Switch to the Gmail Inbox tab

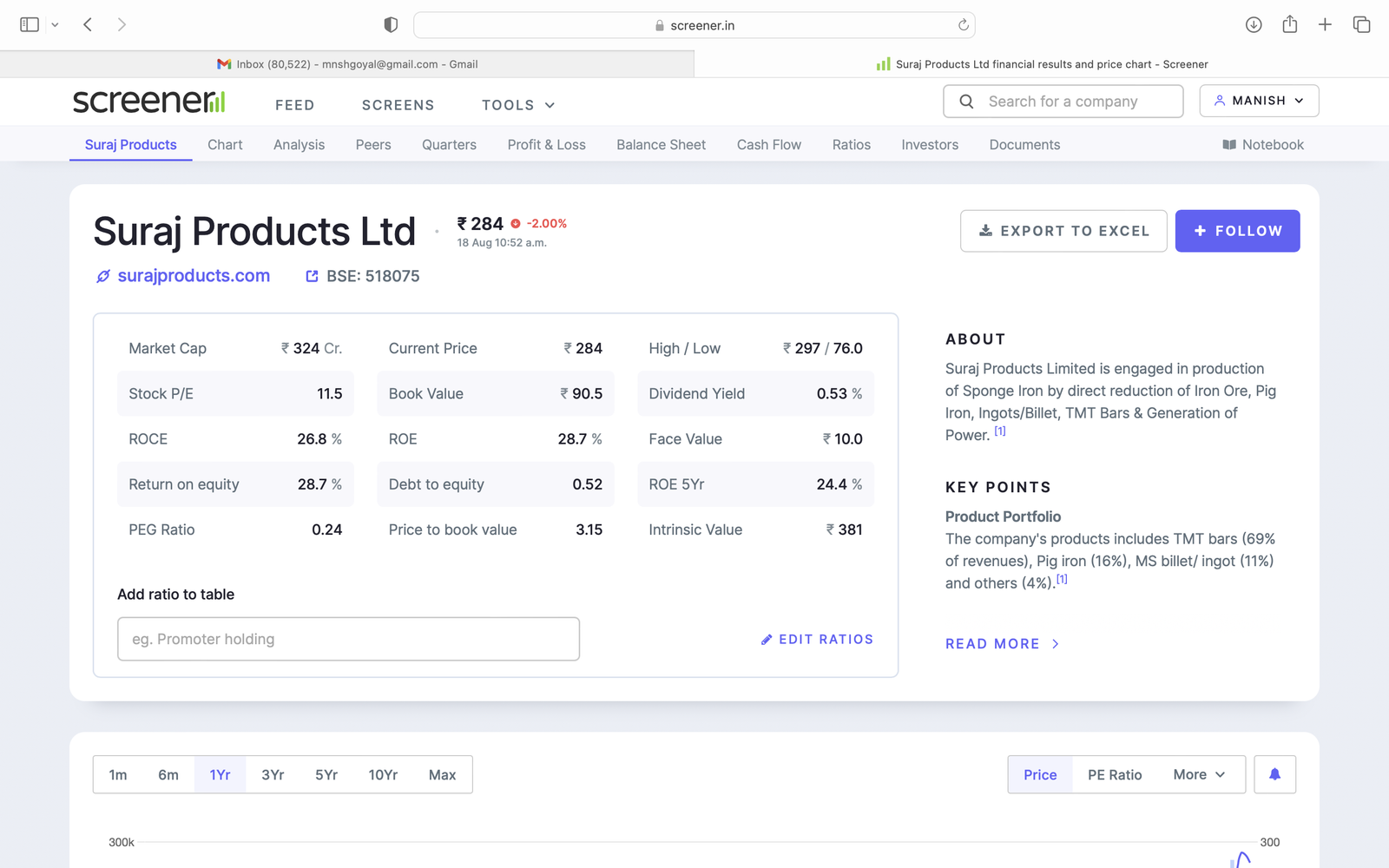click(x=347, y=64)
